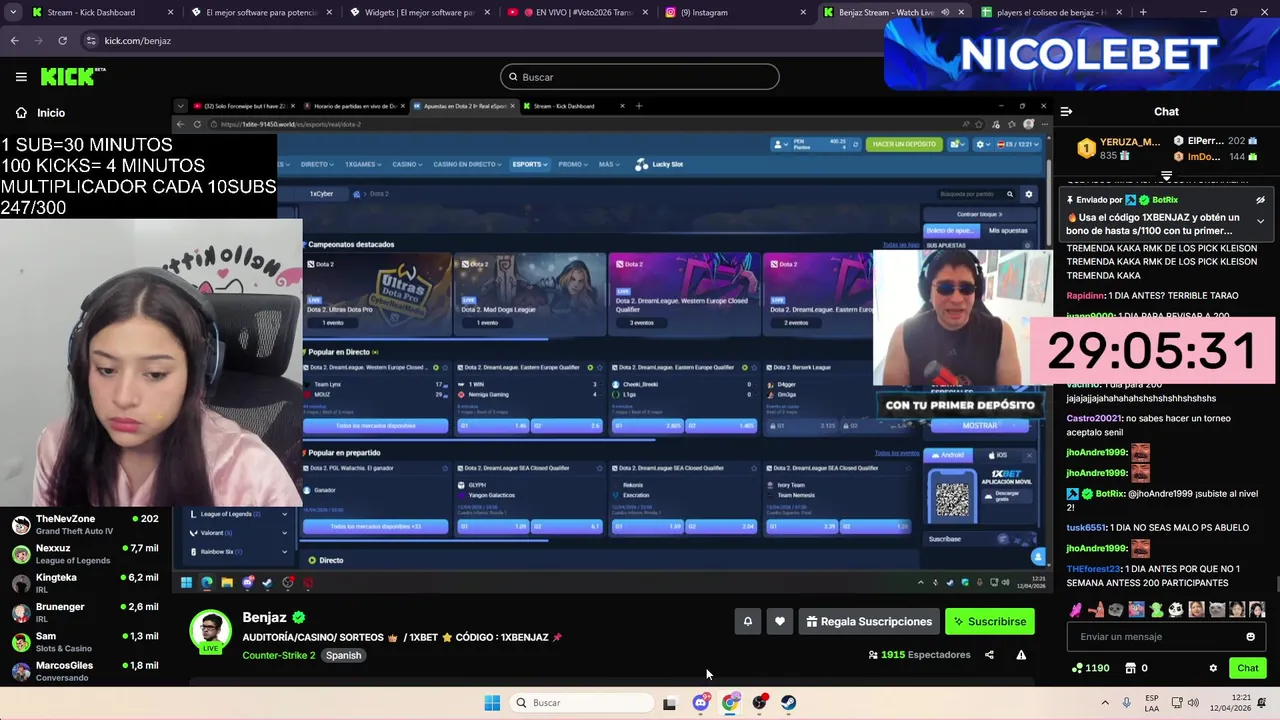Click the microphone icon in system tray
The image size is (1280, 720).
point(1127,703)
